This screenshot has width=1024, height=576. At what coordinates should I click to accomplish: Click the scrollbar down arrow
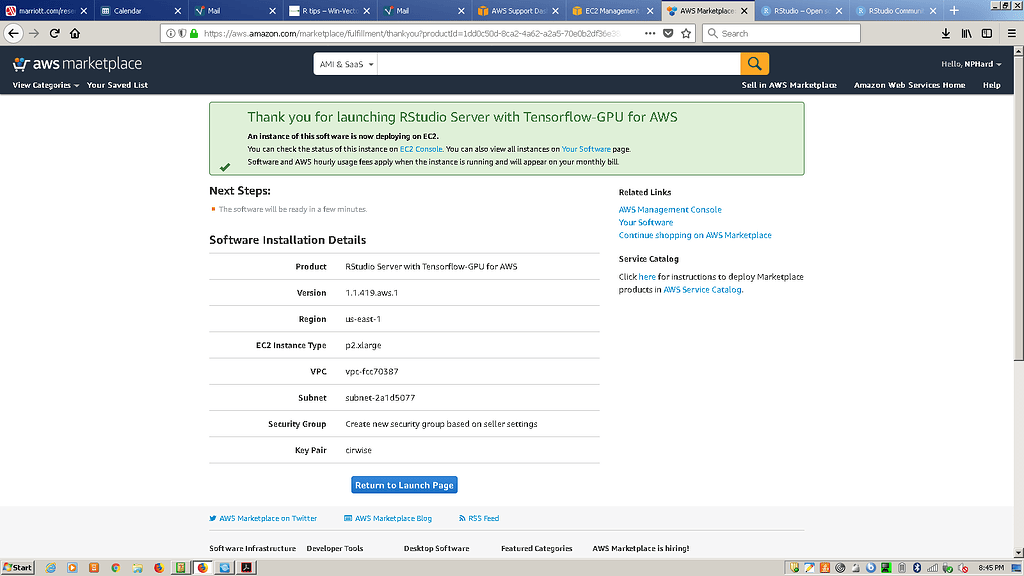[1018, 552]
